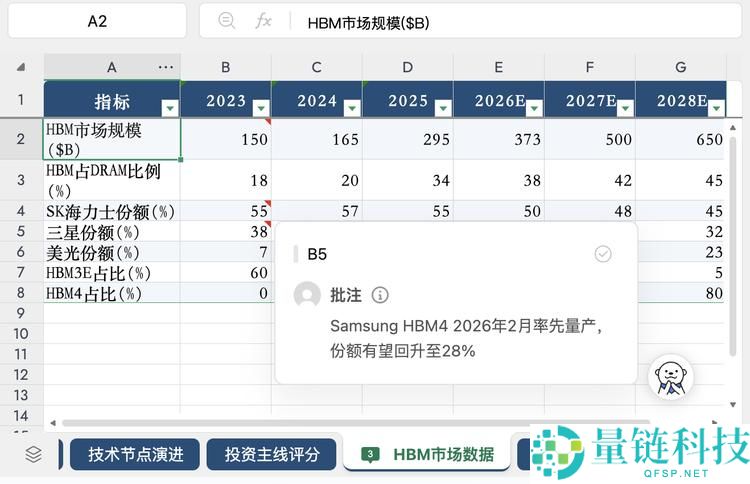This screenshot has width=750, height=484.
Task: Select the HBM市场数据 sheet tab
Action: [x=427, y=453]
